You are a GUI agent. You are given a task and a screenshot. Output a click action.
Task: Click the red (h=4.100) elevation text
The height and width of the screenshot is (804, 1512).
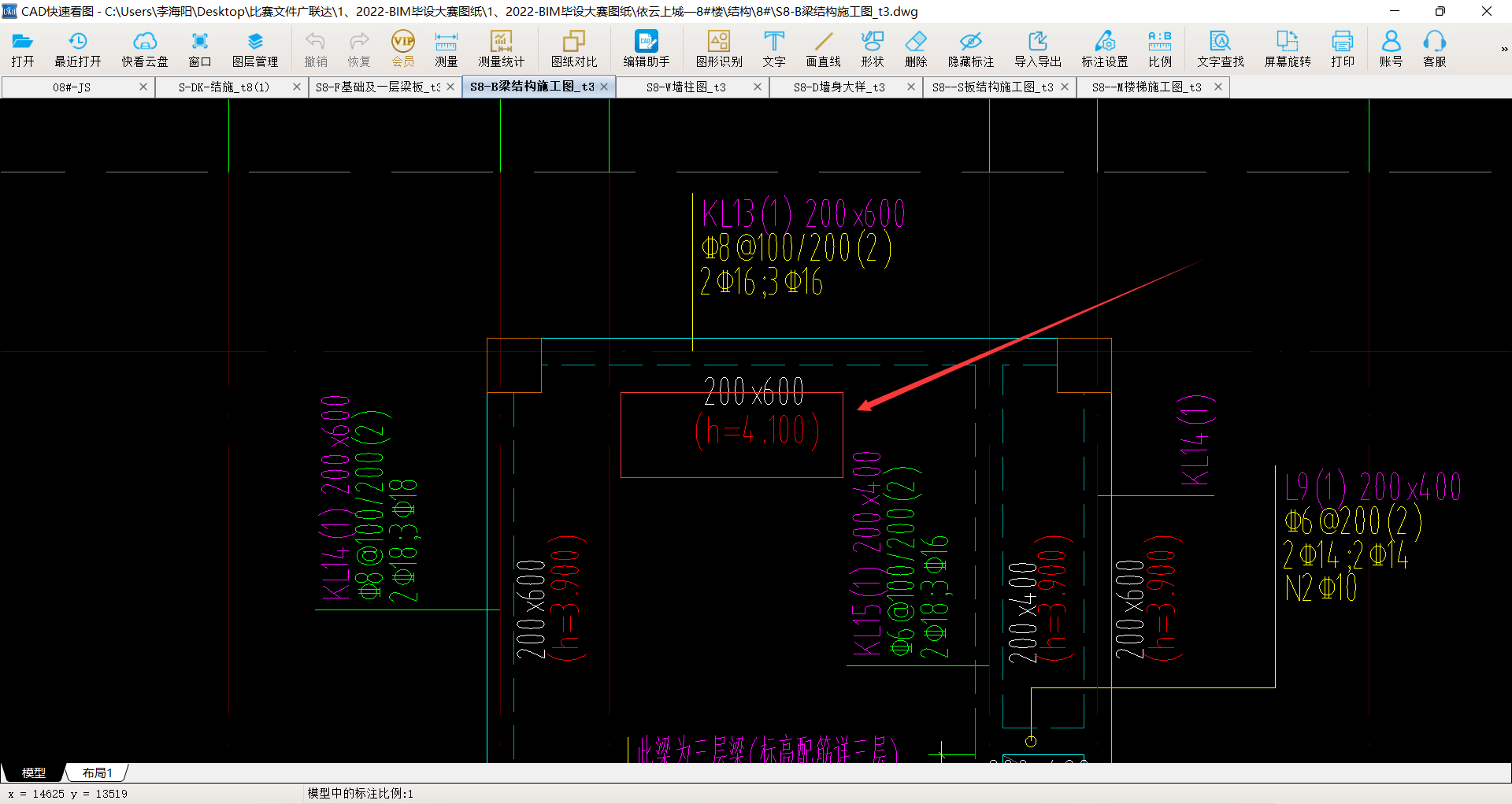758,432
